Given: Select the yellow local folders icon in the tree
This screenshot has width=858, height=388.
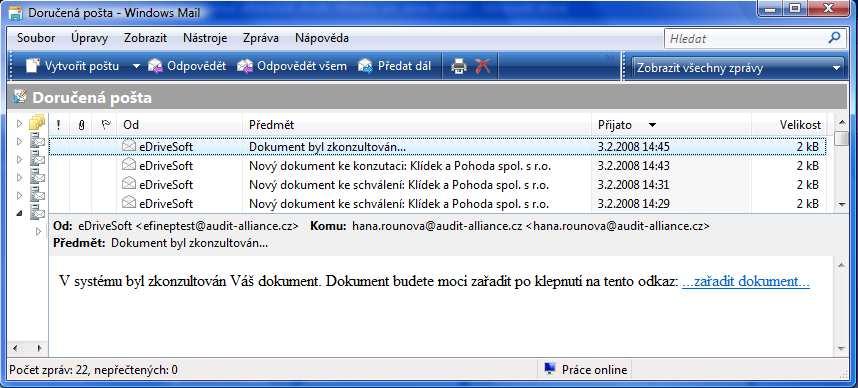Looking at the screenshot, I should (37, 123).
